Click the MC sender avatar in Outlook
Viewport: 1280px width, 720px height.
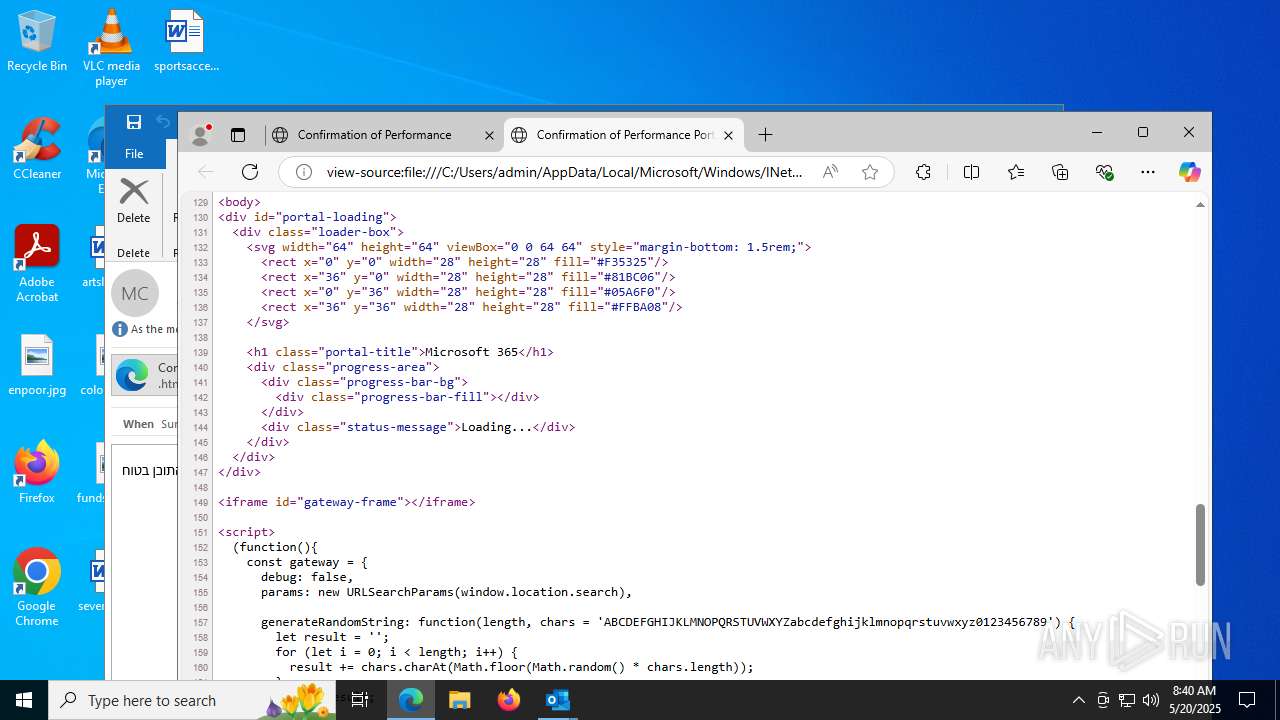tap(135, 294)
